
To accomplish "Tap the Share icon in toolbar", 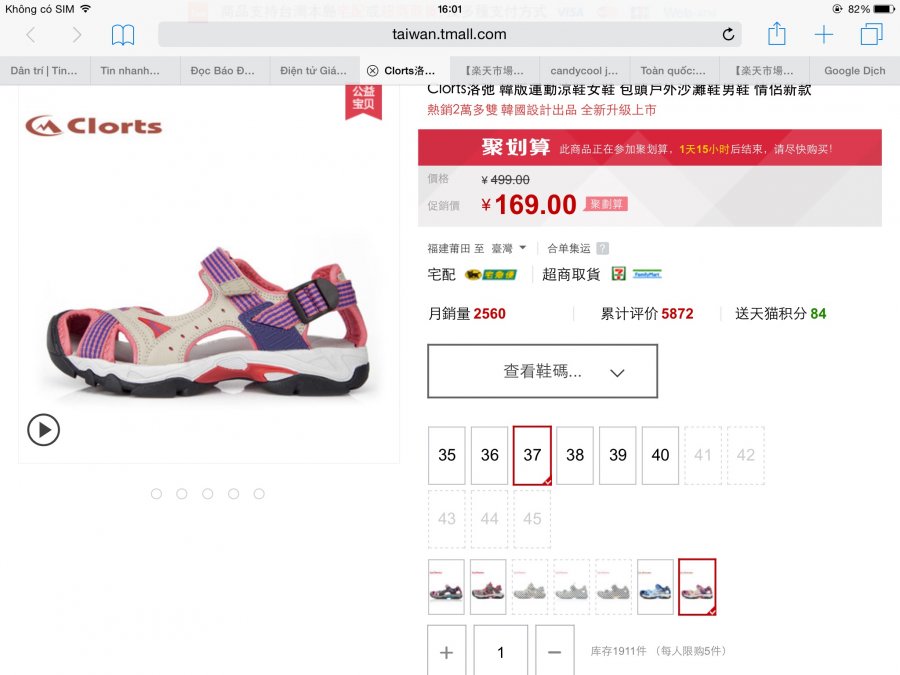I will (x=777, y=33).
